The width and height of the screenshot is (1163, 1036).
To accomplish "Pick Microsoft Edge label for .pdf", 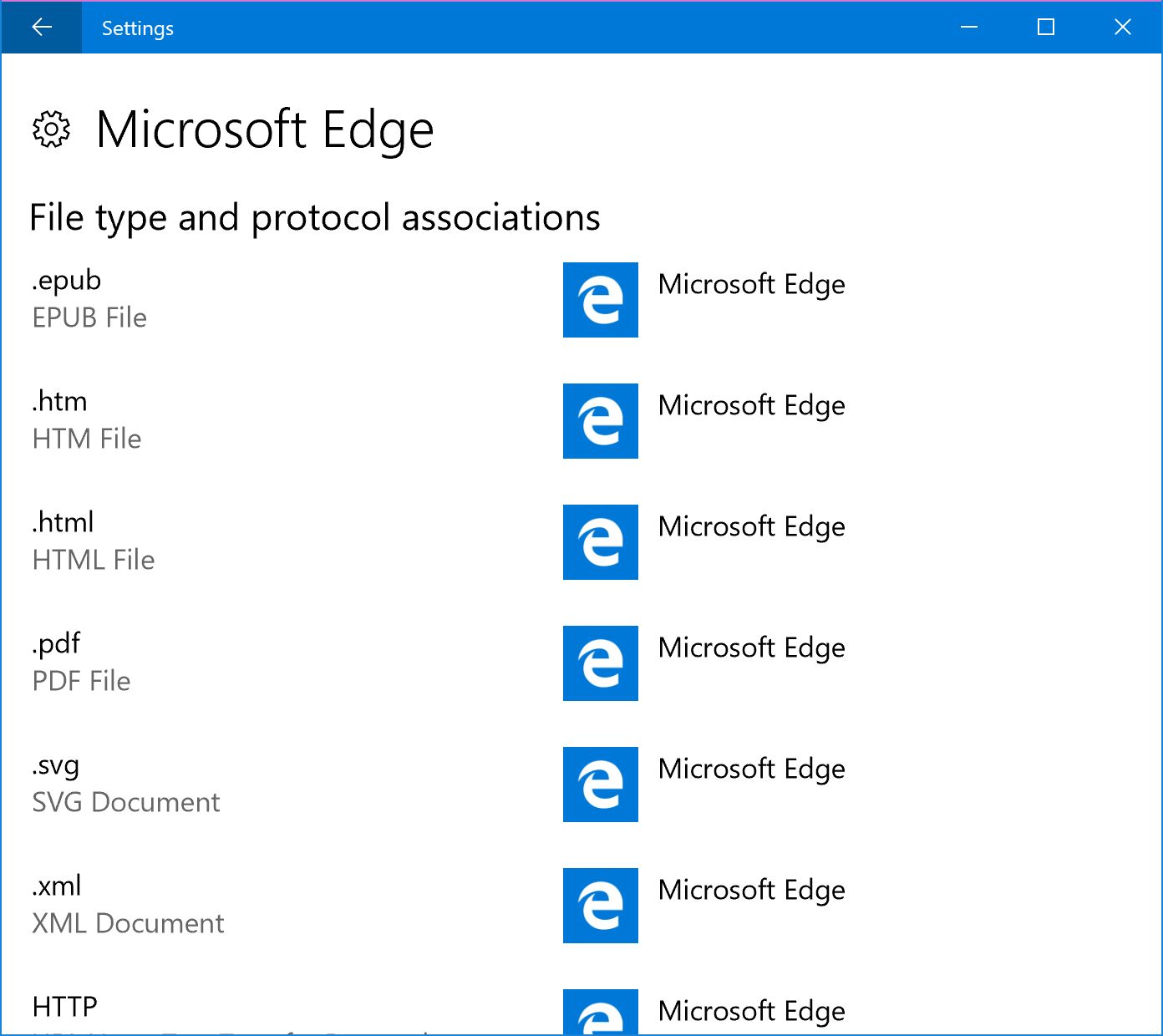I will [751, 647].
